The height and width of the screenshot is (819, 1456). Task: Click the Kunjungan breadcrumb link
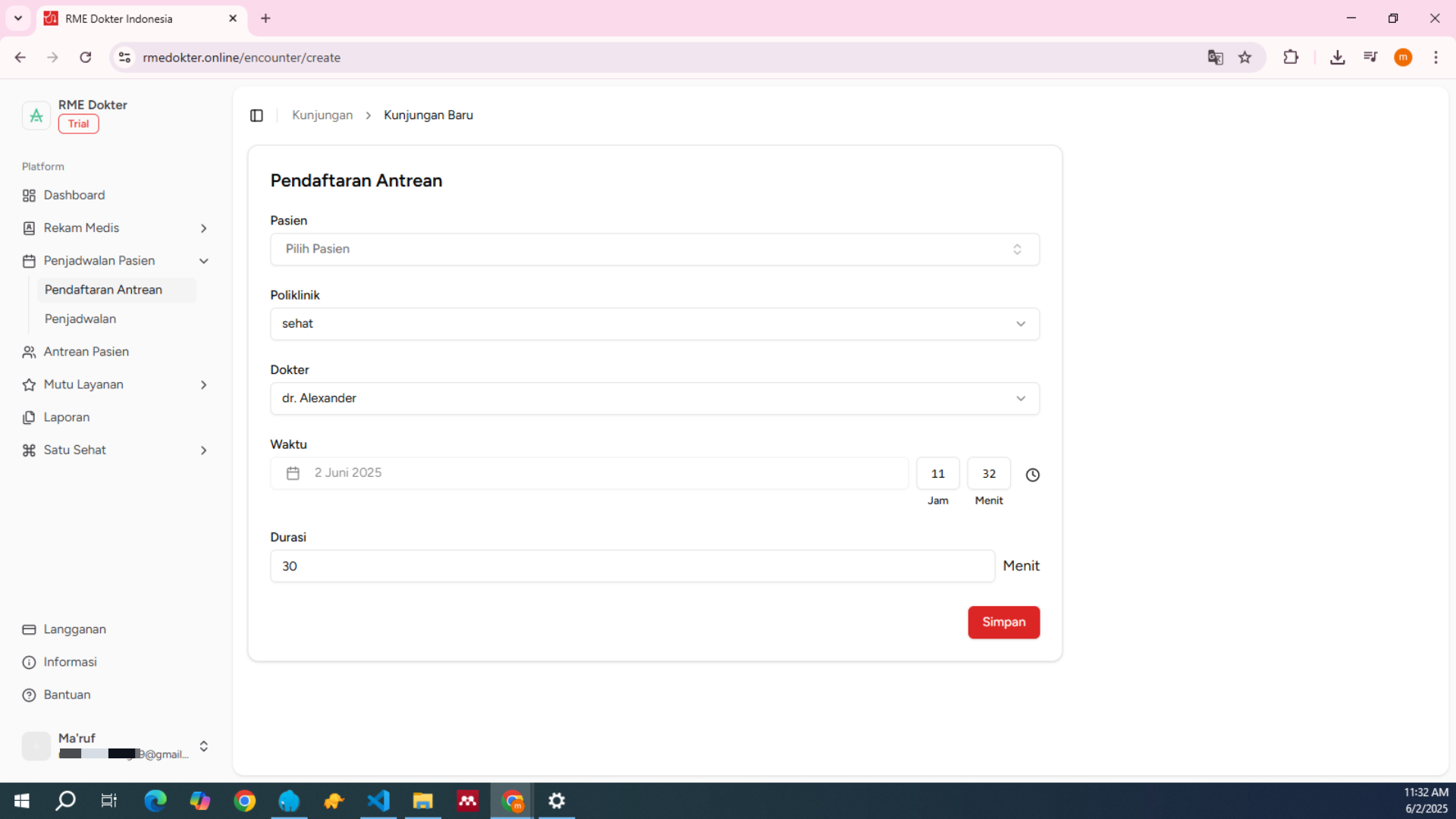(322, 115)
